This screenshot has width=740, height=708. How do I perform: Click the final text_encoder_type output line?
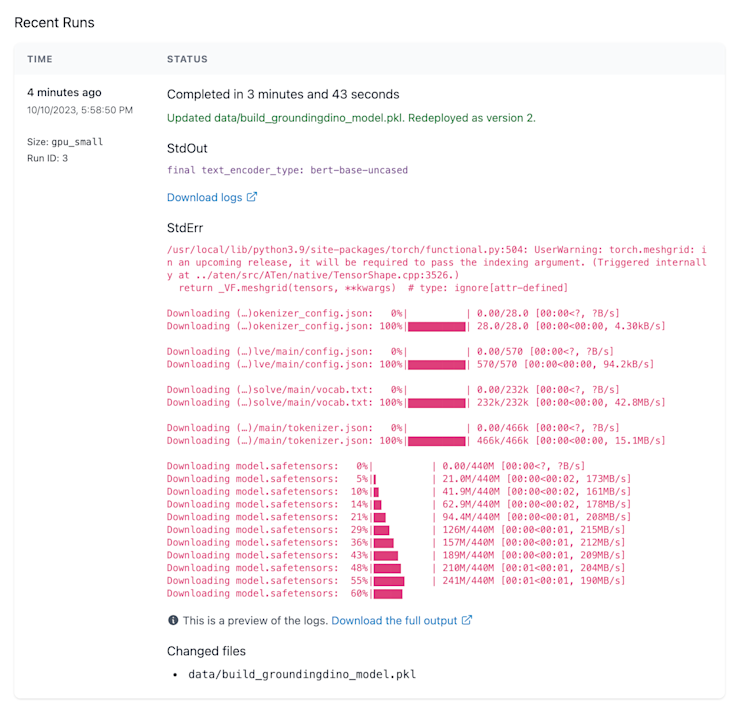(287, 170)
